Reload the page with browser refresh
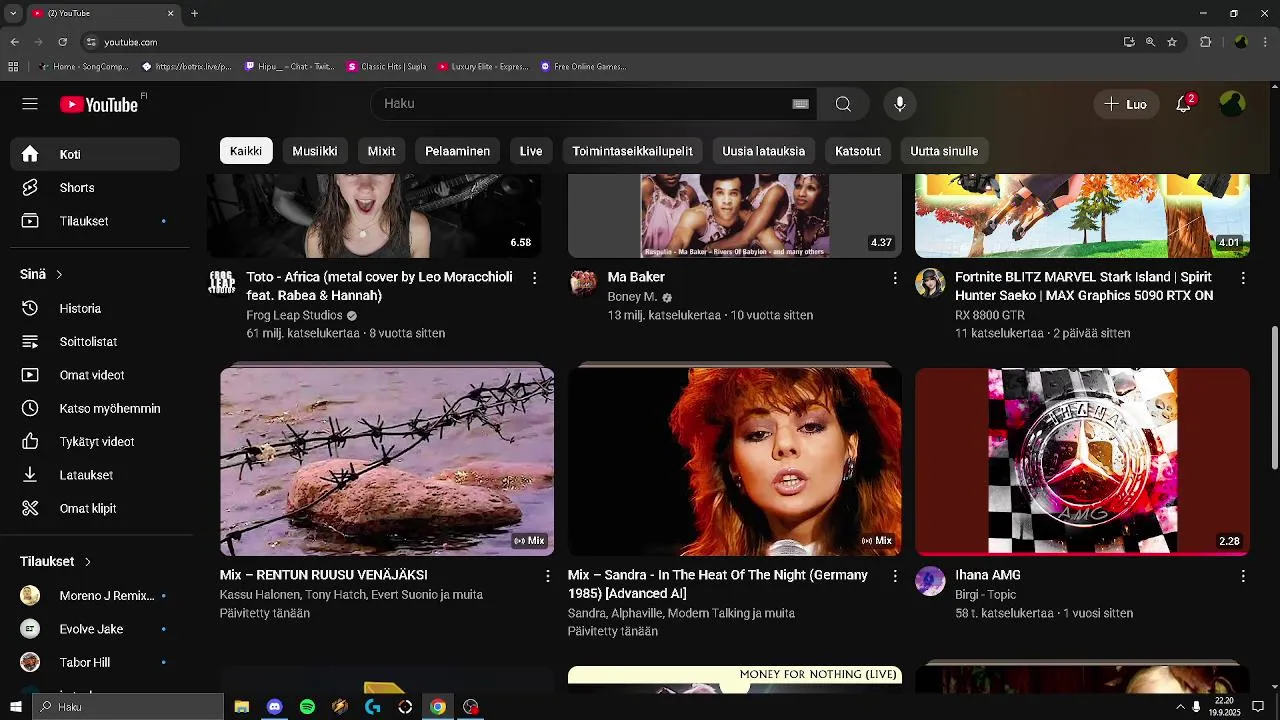The image size is (1280, 720). [62, 42]
